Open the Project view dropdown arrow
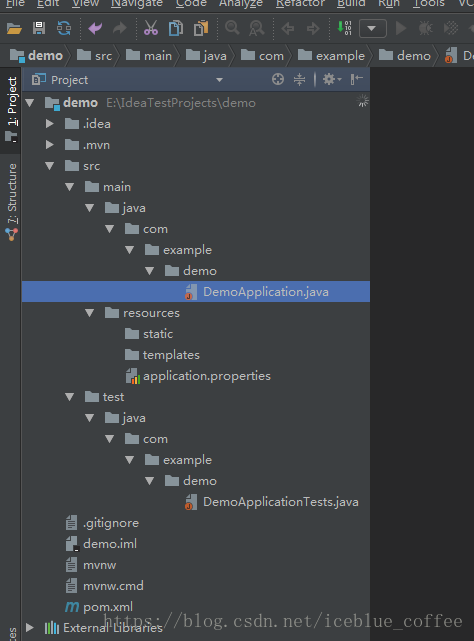Viewport: 474px width, 641px height. click(x=220, y=80)
